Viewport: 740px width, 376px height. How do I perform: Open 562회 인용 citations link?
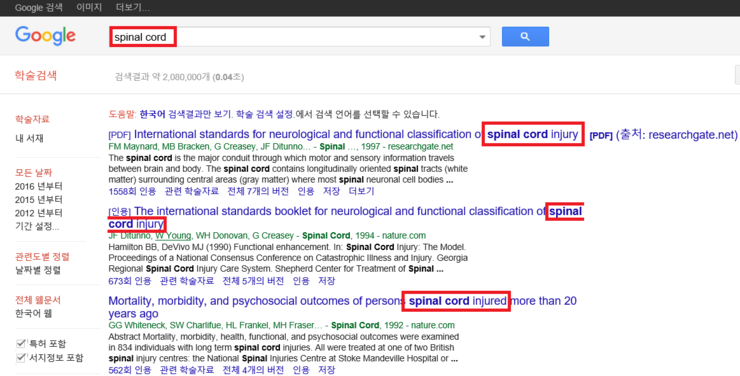tap(130, 370)
